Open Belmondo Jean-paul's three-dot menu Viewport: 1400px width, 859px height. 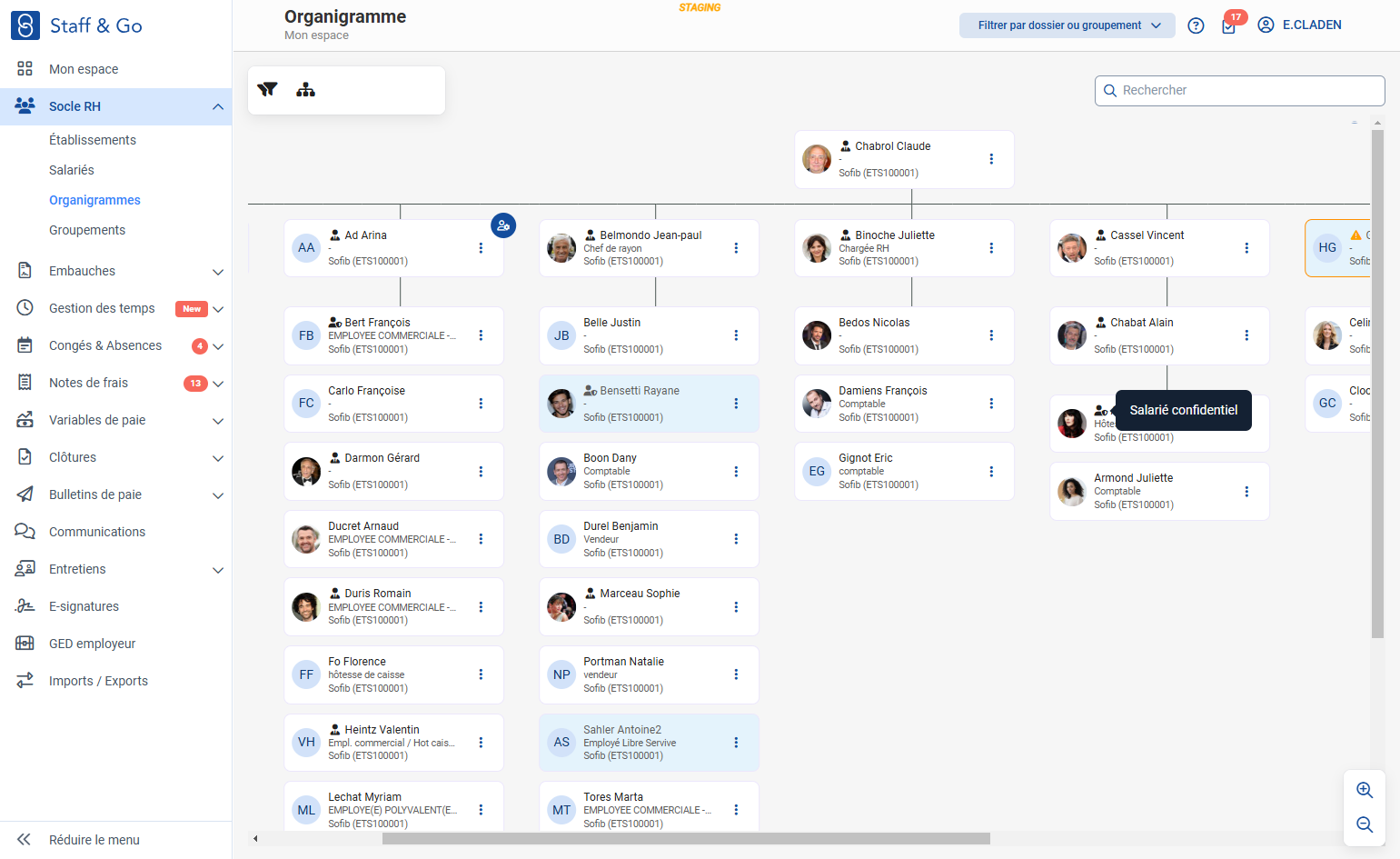tap(736, 248)
